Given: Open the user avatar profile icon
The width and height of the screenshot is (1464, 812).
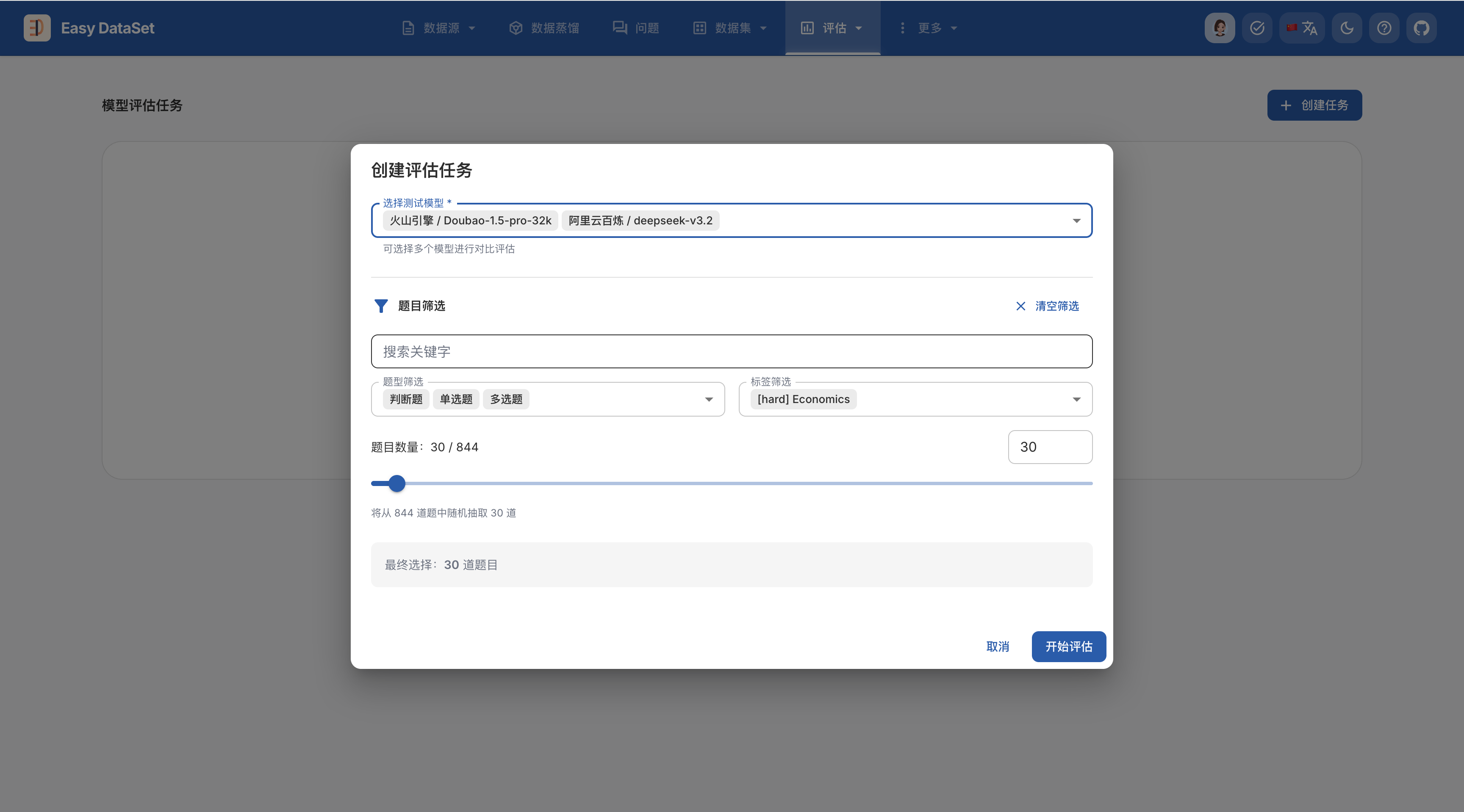Looking at the screenshot, I should pyautogui.click(x=1220, y=28).
